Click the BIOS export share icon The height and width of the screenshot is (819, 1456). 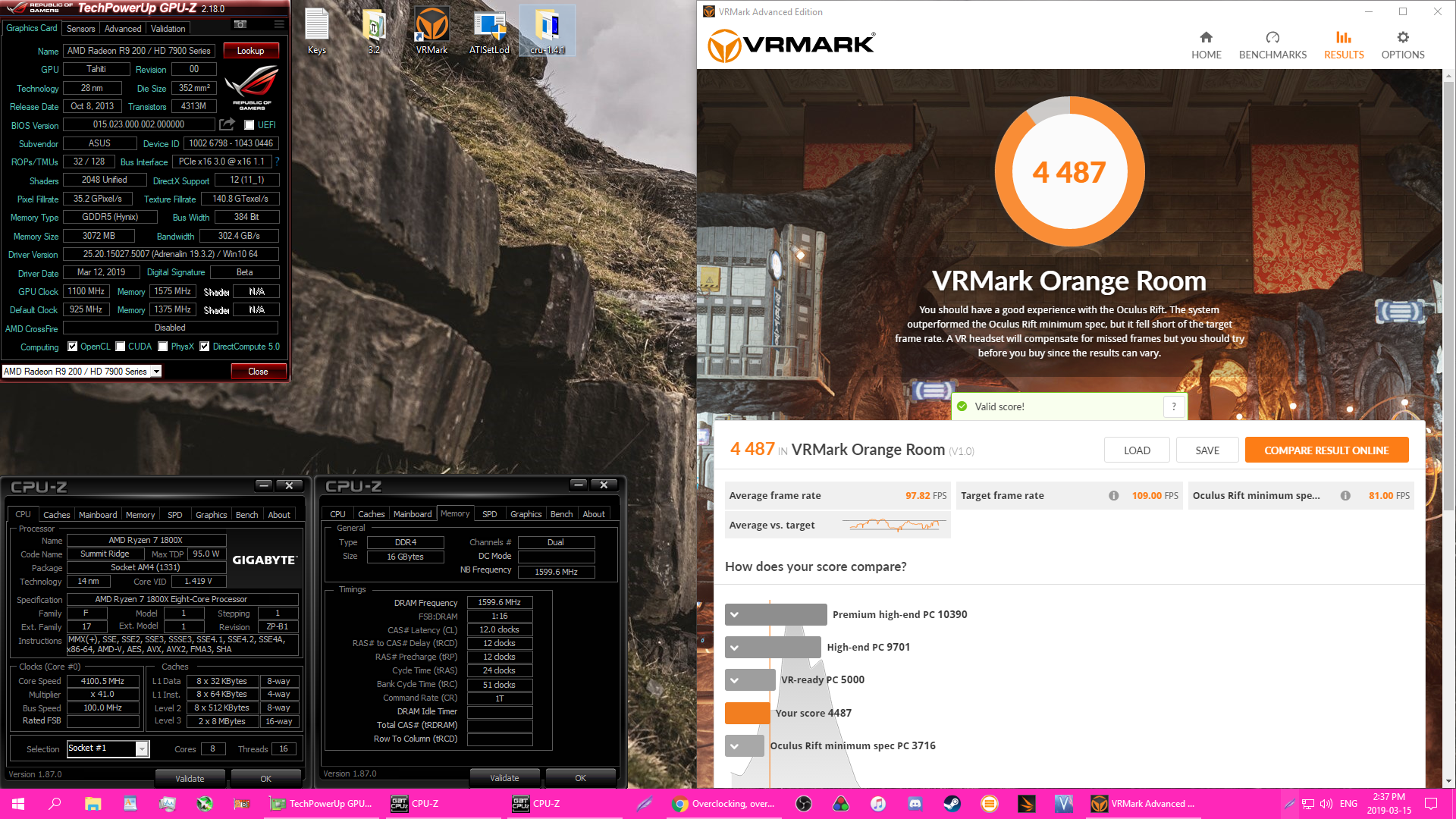tap(227, 124)
